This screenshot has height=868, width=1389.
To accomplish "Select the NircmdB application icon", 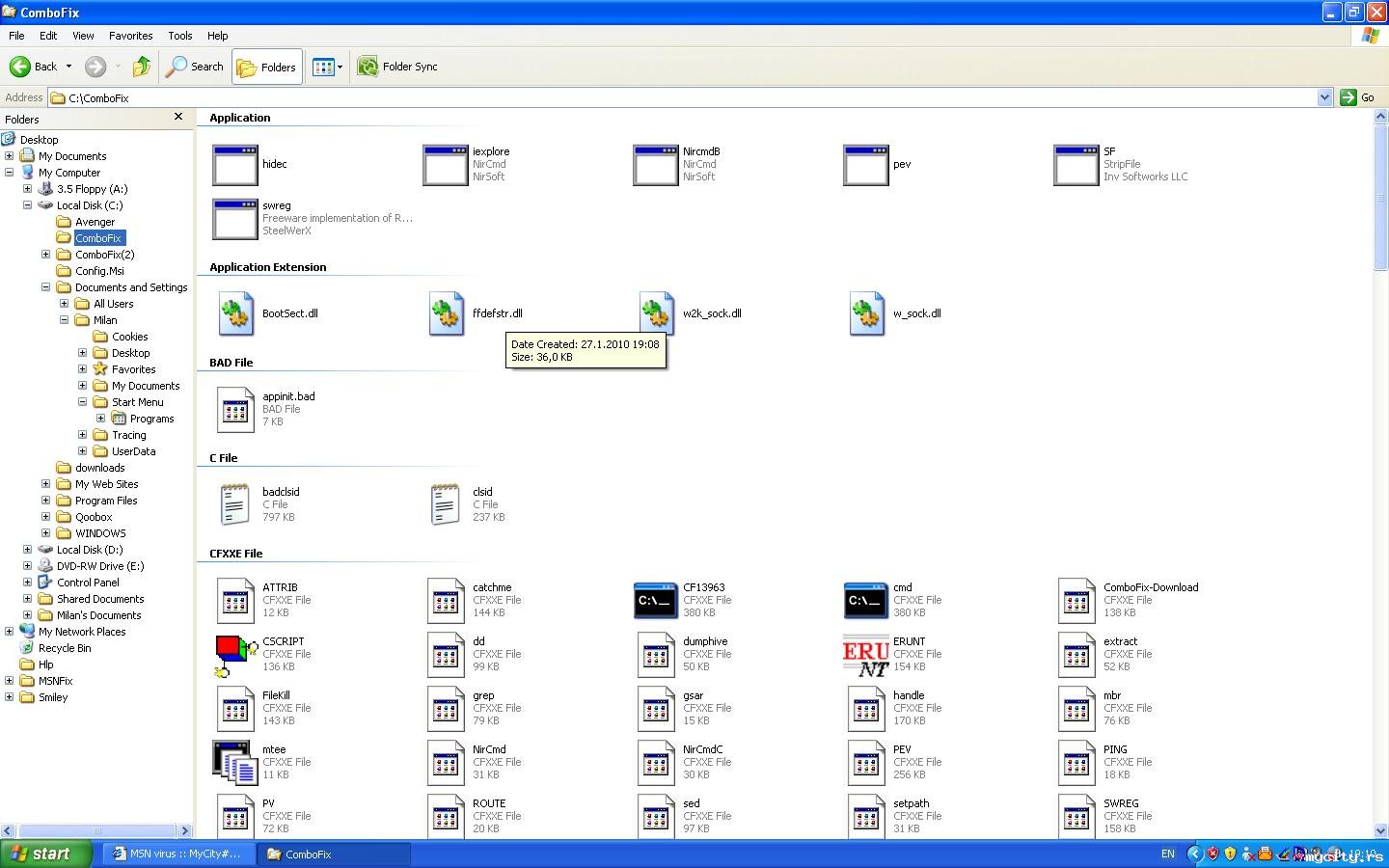I will pyautogui.click(x=655, y=165).
